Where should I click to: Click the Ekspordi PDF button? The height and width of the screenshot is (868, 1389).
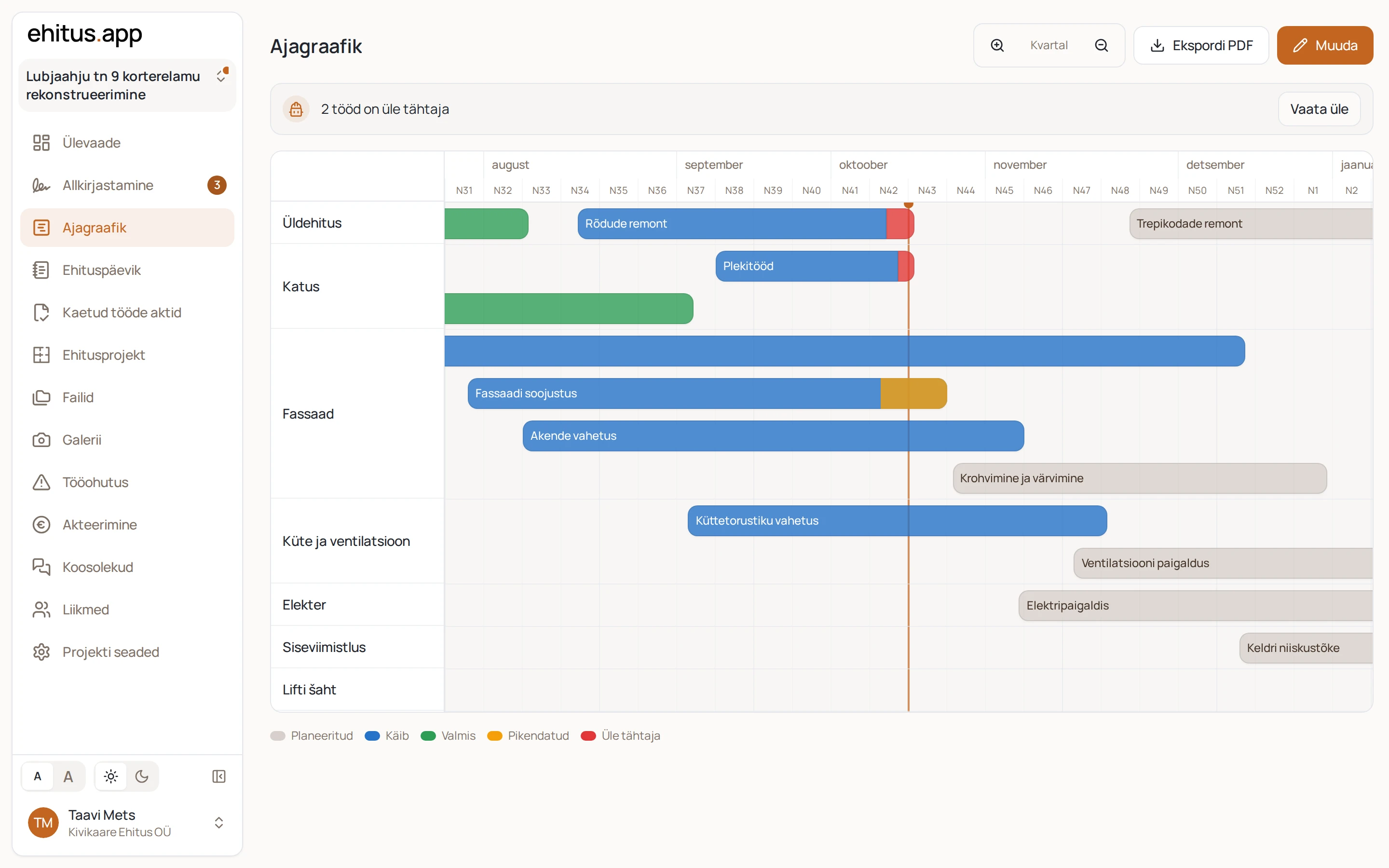tap(1201, 45)
